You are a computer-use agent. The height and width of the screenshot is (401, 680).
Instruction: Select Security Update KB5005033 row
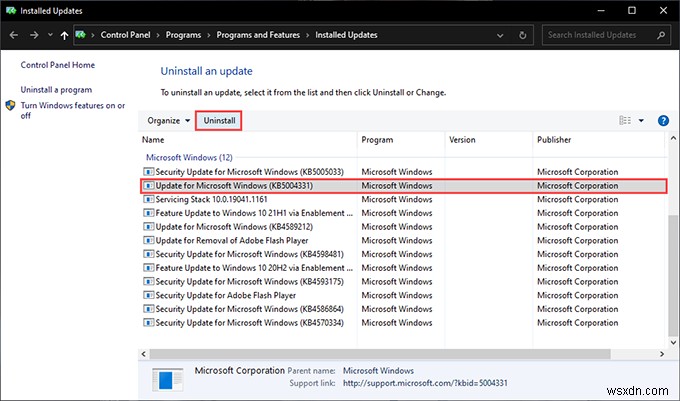click(403, 172)
